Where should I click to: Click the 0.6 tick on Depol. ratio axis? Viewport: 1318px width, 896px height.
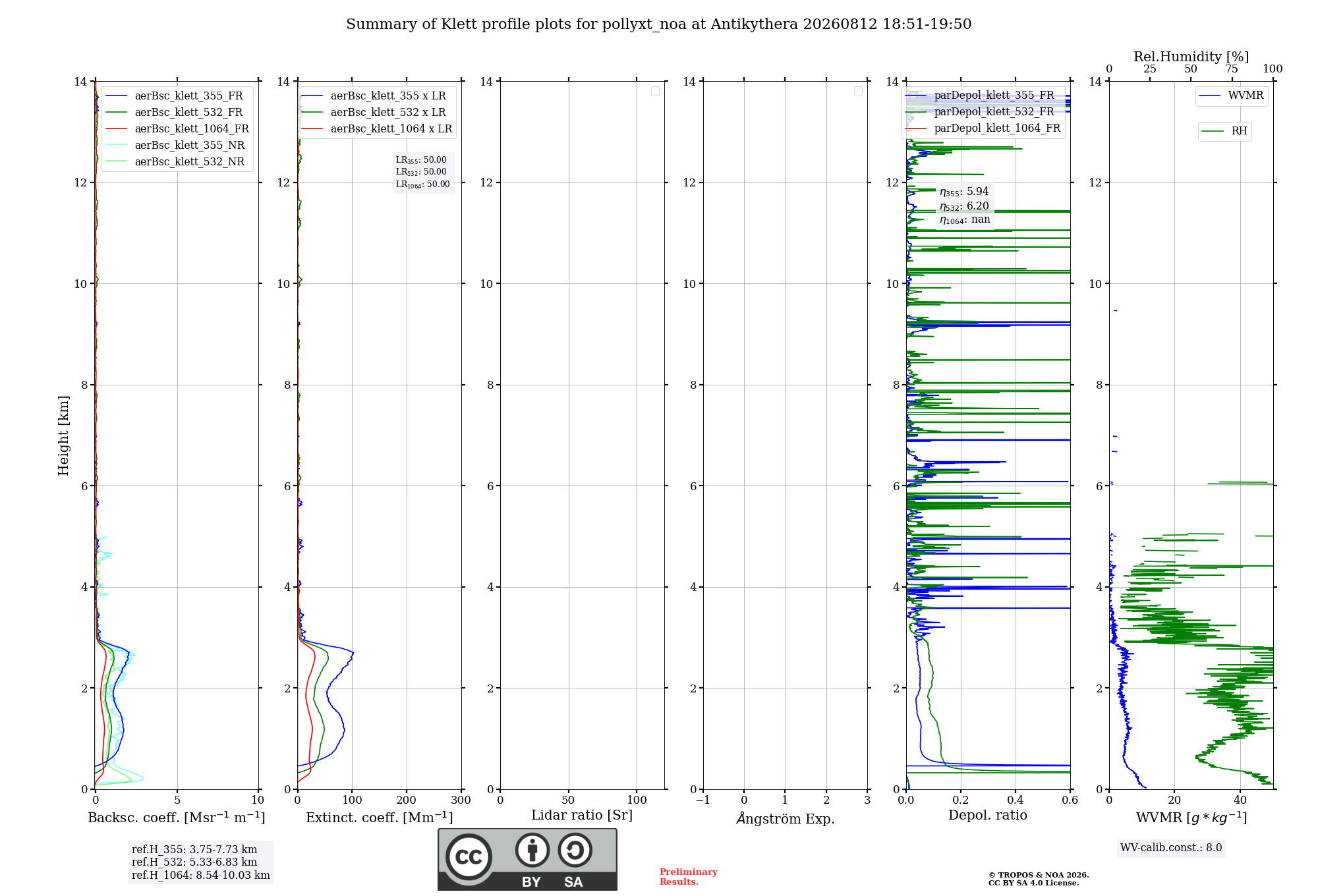1070,800
